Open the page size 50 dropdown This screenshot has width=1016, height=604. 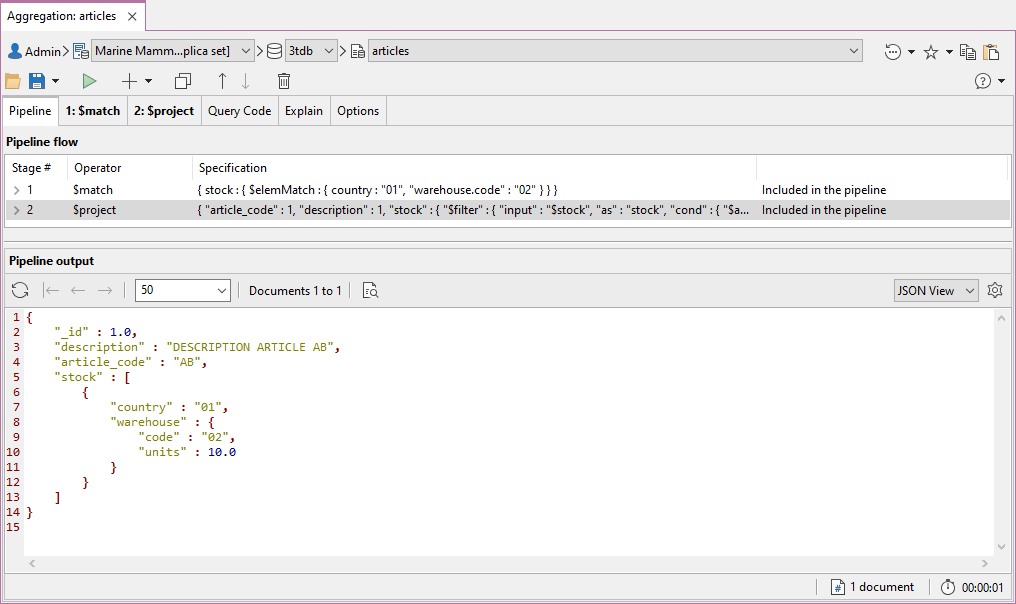pyautogui.click(x=183, y=290)
